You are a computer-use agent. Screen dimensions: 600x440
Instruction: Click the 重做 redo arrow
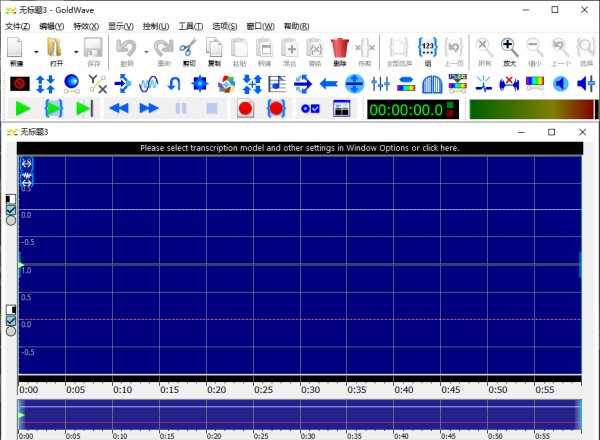(x=164, y=48)
